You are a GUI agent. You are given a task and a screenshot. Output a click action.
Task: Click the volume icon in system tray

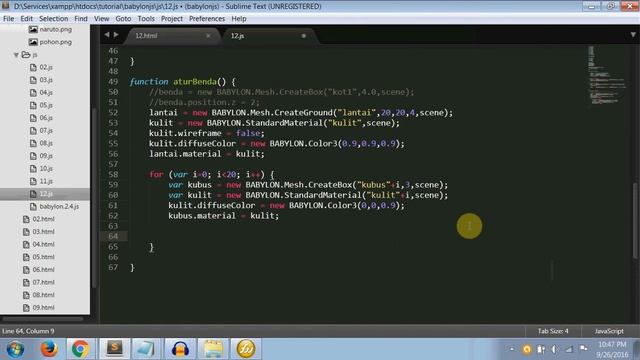pyautogui.click(x=554, y=349)
